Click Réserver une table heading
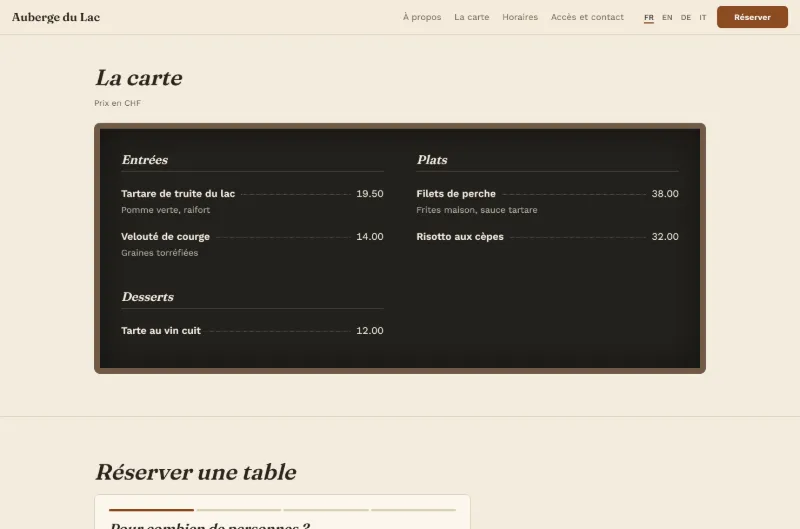 tap(195, 472)
